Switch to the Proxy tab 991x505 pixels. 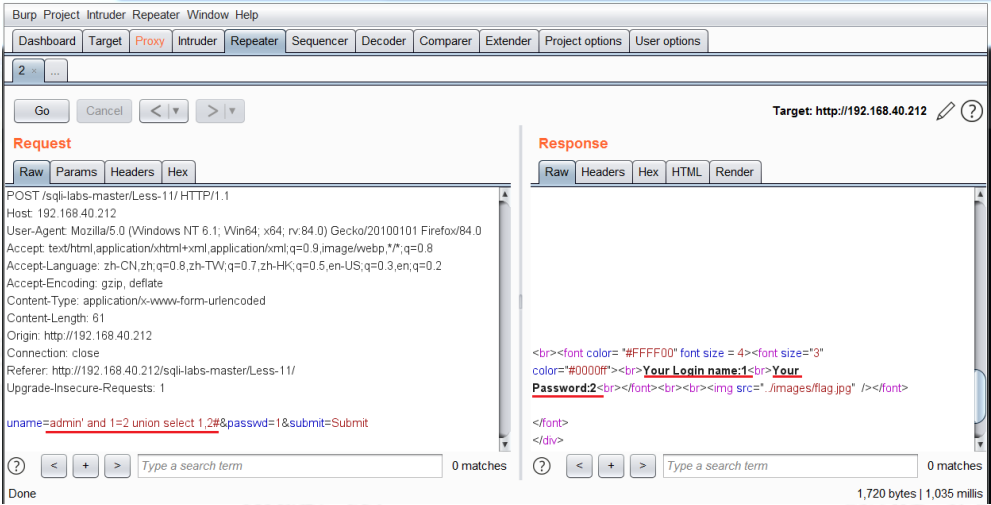click(150, 41)
